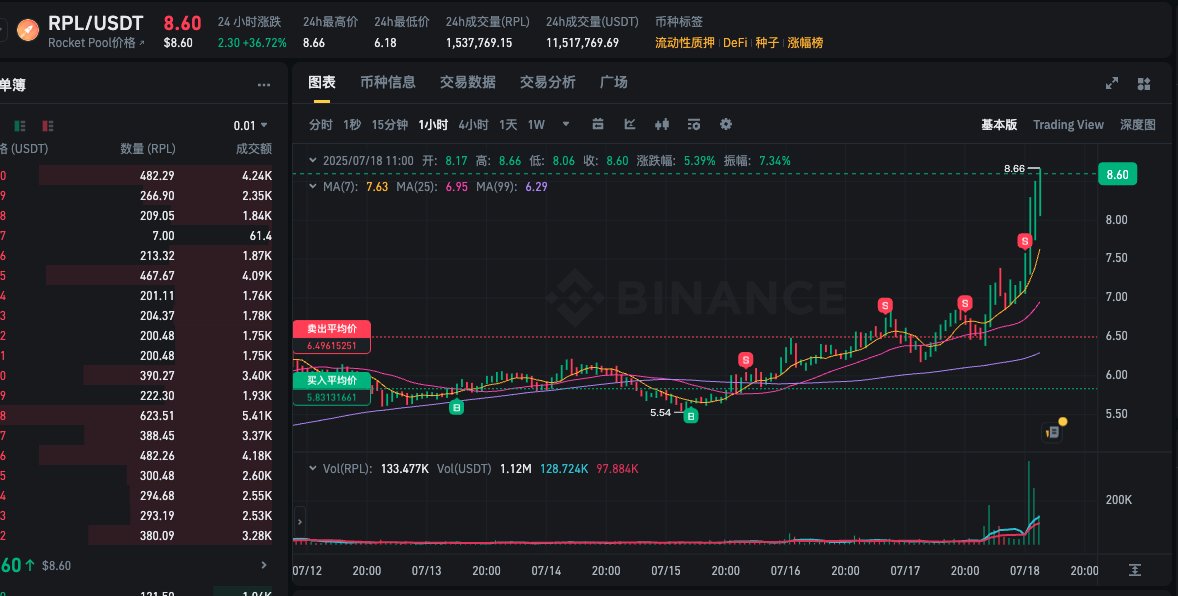Image resolution: width=1178 pixels, height=596 pixels.
Task: Click the news flash icon on chart
Action: (1054, 431)
